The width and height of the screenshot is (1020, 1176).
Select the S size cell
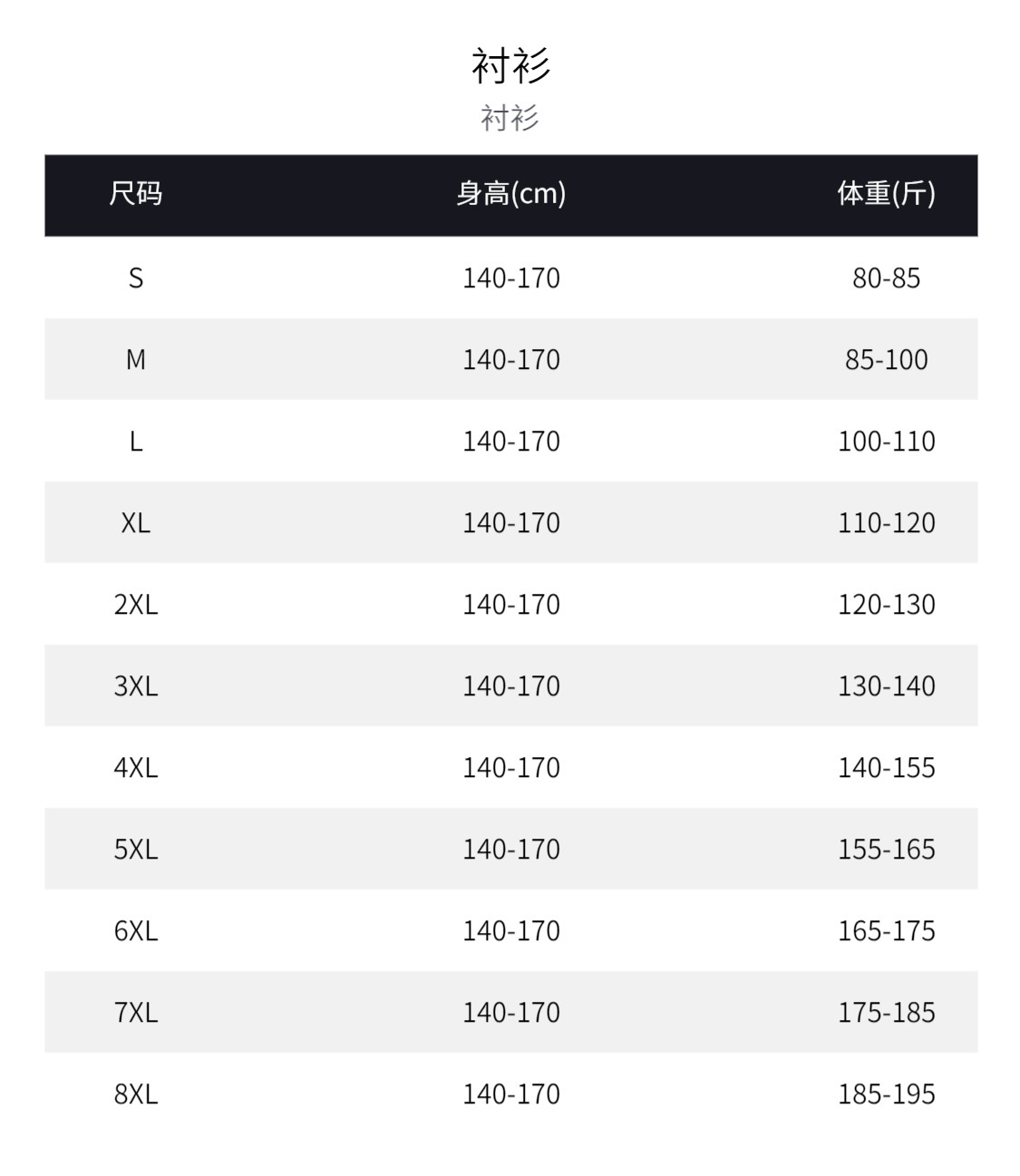pyautogui.click(x=136, y=277)
